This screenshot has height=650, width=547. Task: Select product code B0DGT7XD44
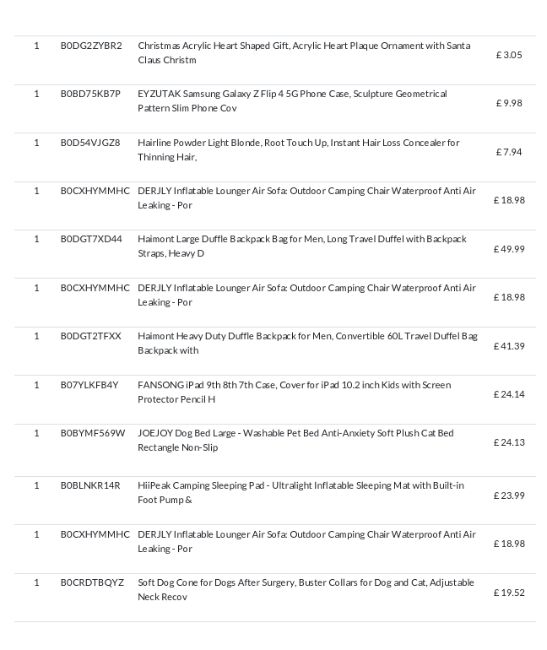click(91, 239)
